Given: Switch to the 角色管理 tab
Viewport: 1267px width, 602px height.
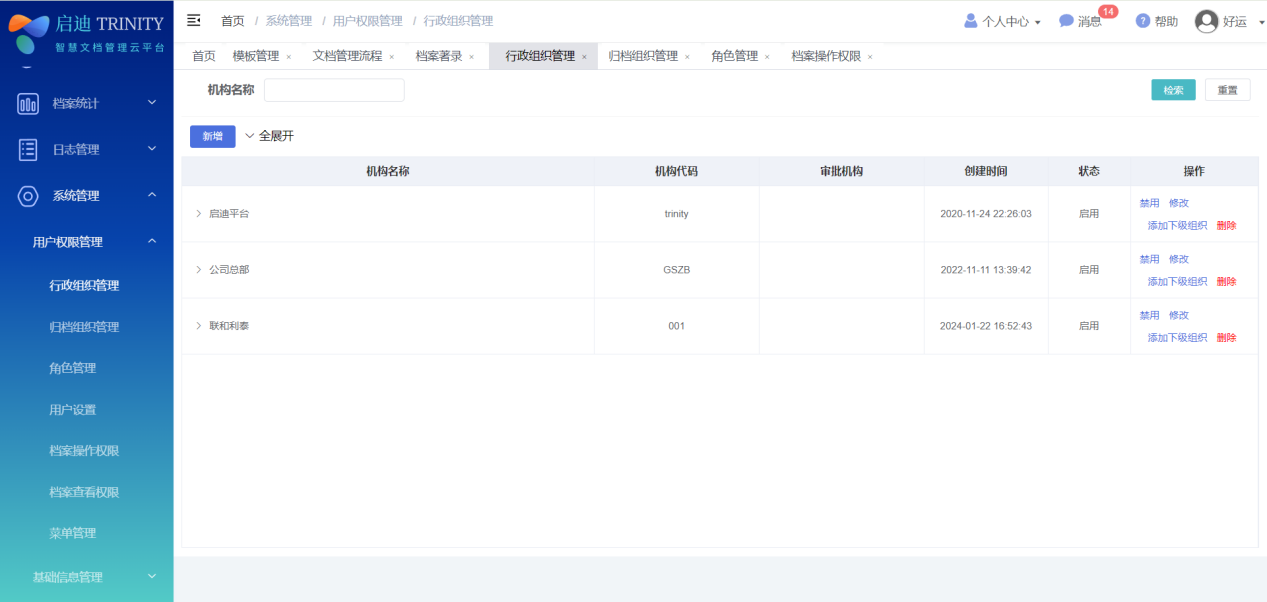Looking at the screenshot, I should [735, 56].
